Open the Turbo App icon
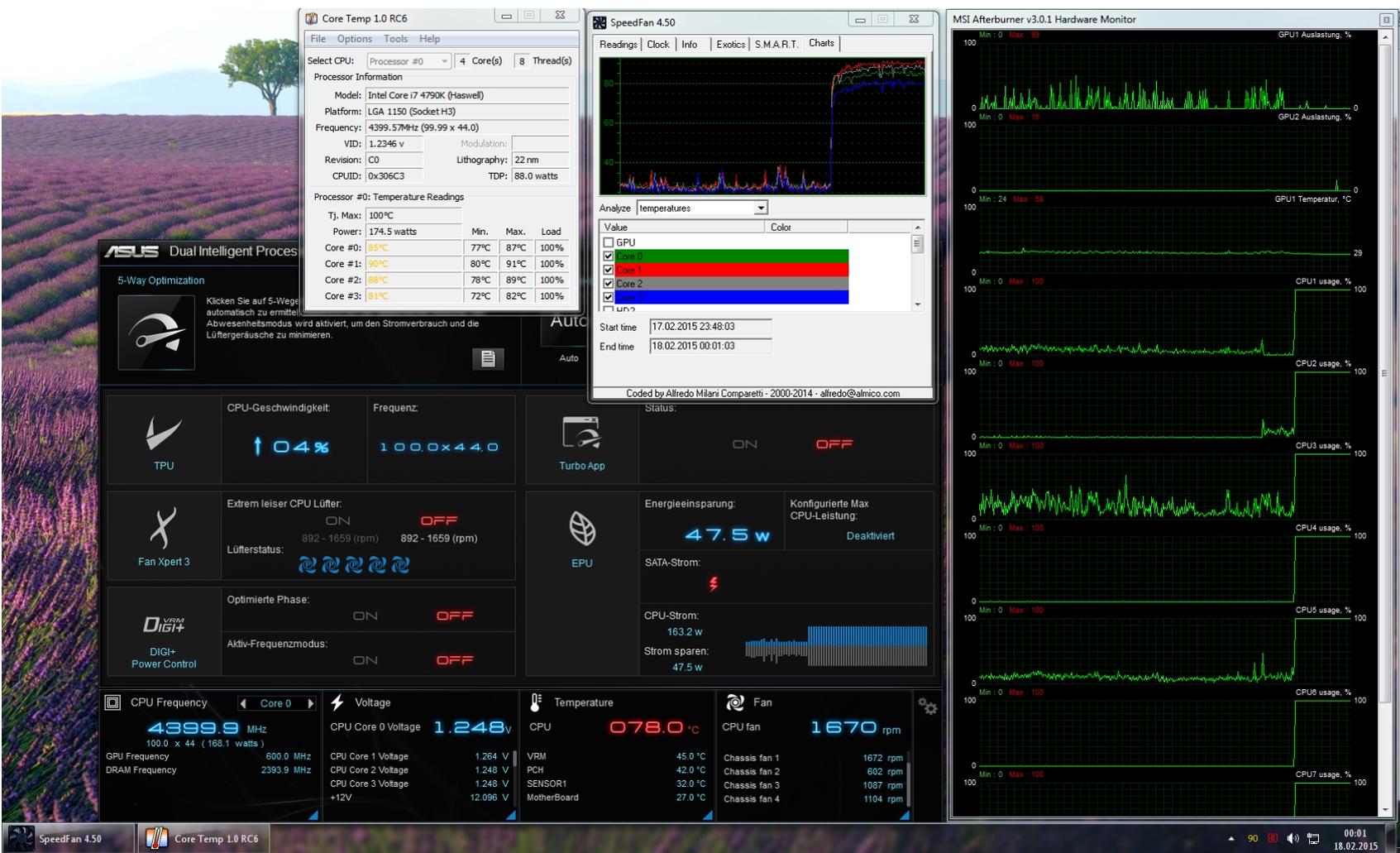This screenshot has width=1400, height=853. tap(581, 433)
